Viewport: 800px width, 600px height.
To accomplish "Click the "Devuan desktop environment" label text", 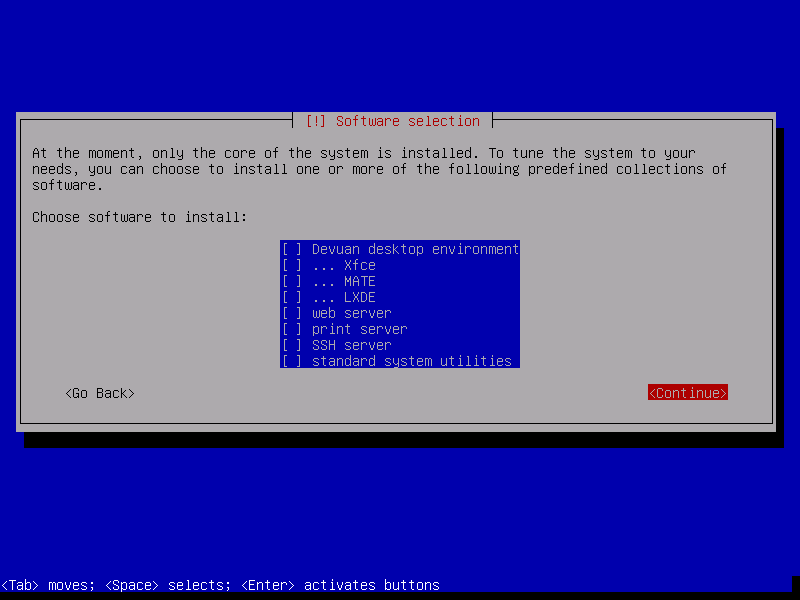I will pos(415,249).
